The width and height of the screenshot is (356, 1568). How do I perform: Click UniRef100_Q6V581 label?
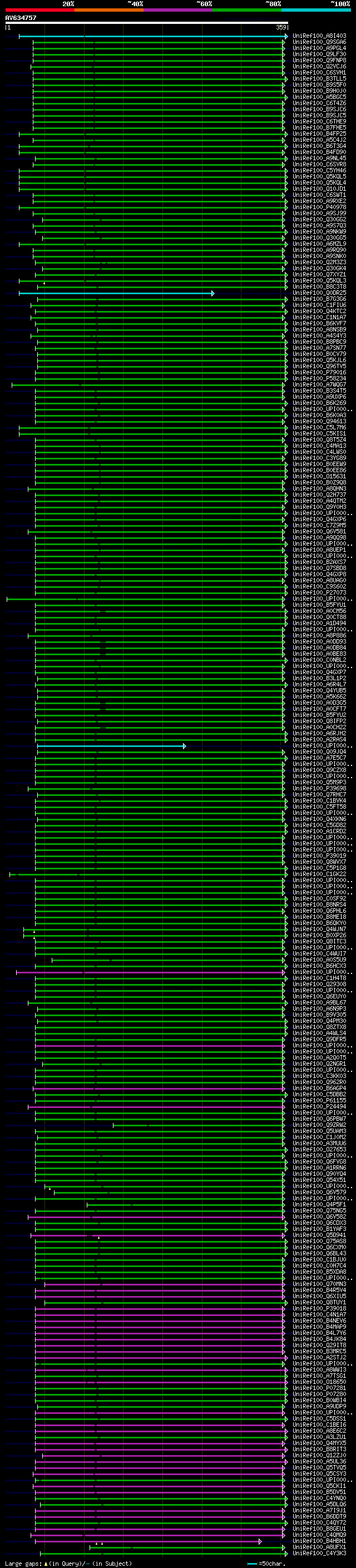pyautogui.click(x=319, y=531)
